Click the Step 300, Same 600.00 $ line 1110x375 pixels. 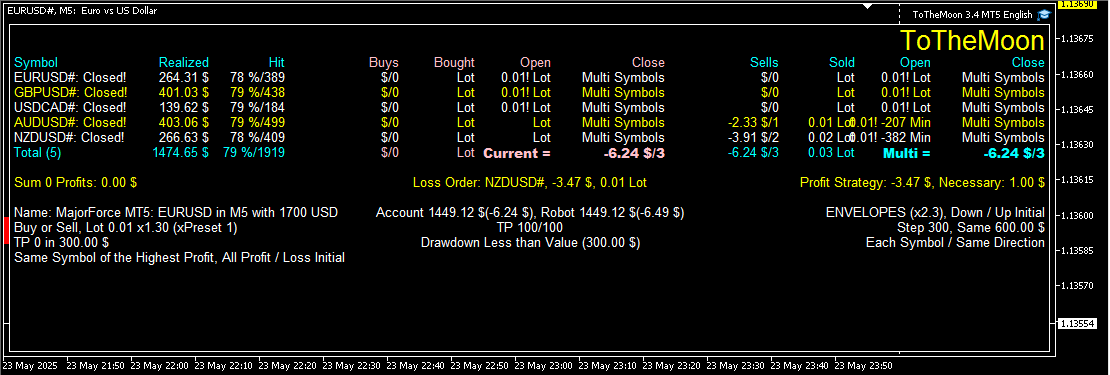[x=971, y=228]
